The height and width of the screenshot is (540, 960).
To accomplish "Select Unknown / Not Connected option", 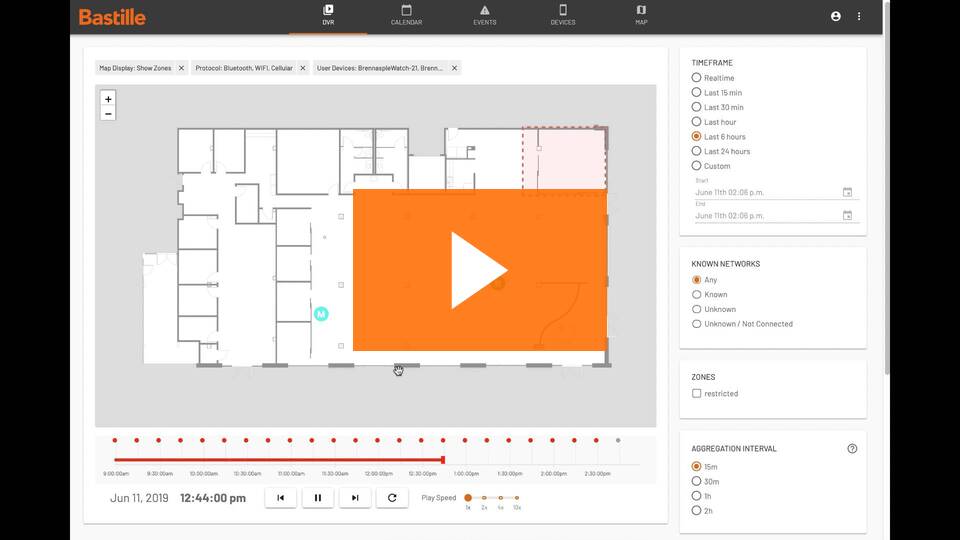I will click(x=696, y=324).
